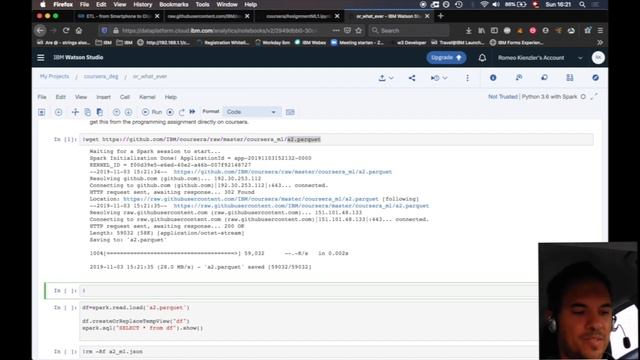
Task: Open the coursera_deg breadcrumb link
Action: tap(101, 76)
